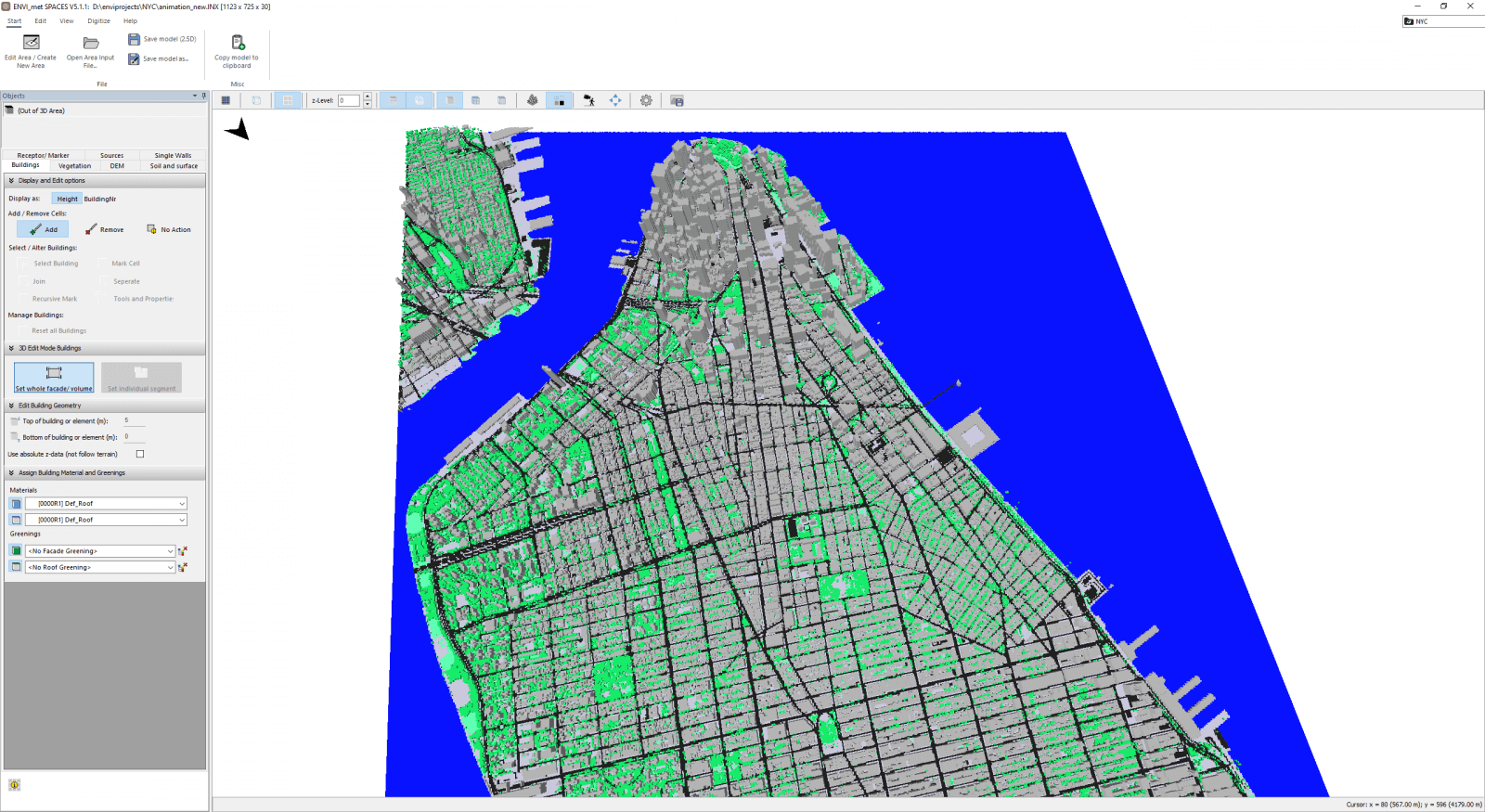Click the four-arrow move view icon
The image size is (1485, 812).
(615, 100)
